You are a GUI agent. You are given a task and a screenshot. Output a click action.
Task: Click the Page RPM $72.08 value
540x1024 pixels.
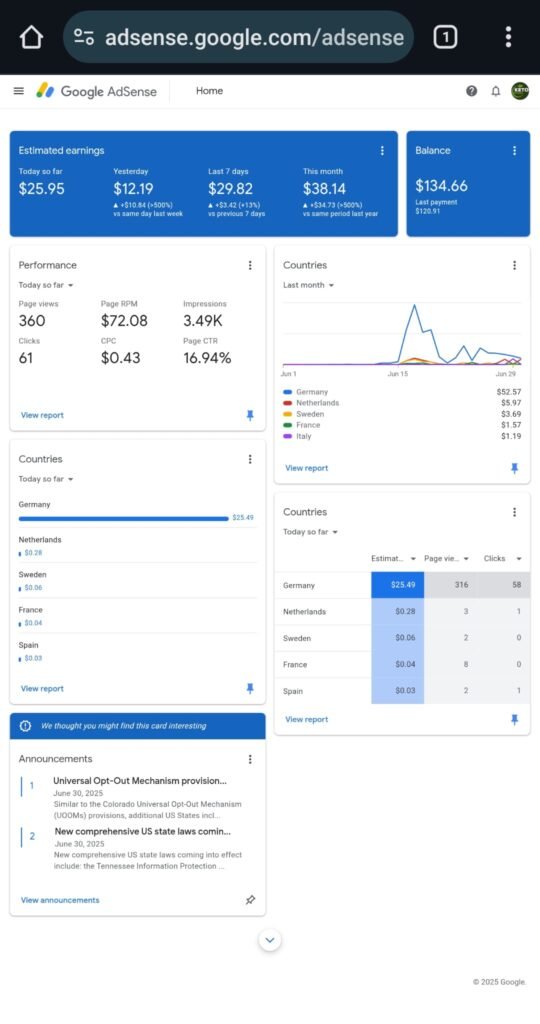[124, 321]
